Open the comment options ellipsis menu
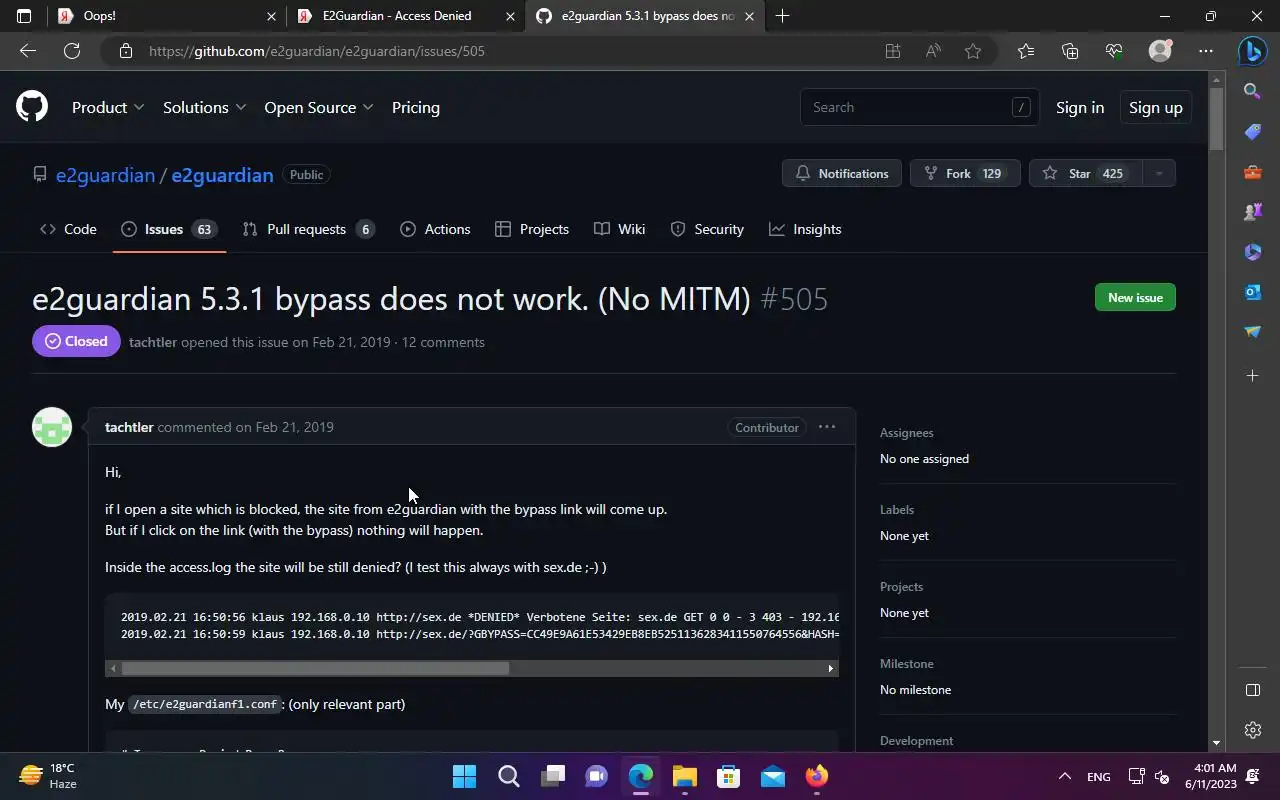 [827, 427]
